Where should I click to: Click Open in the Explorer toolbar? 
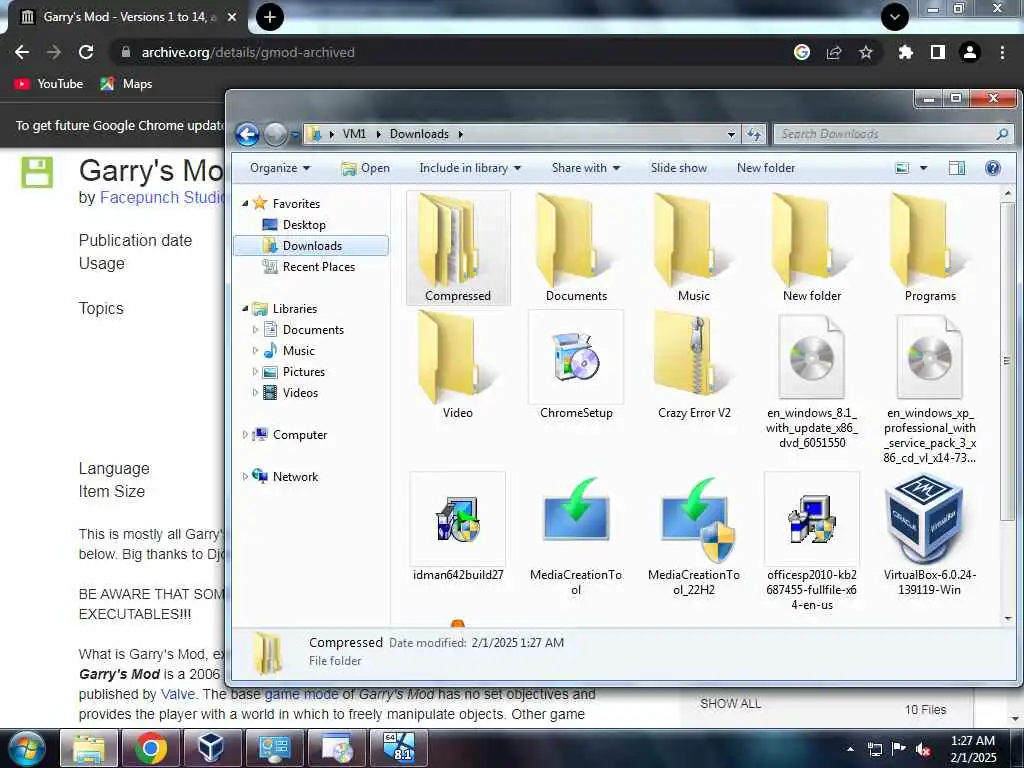365,168
